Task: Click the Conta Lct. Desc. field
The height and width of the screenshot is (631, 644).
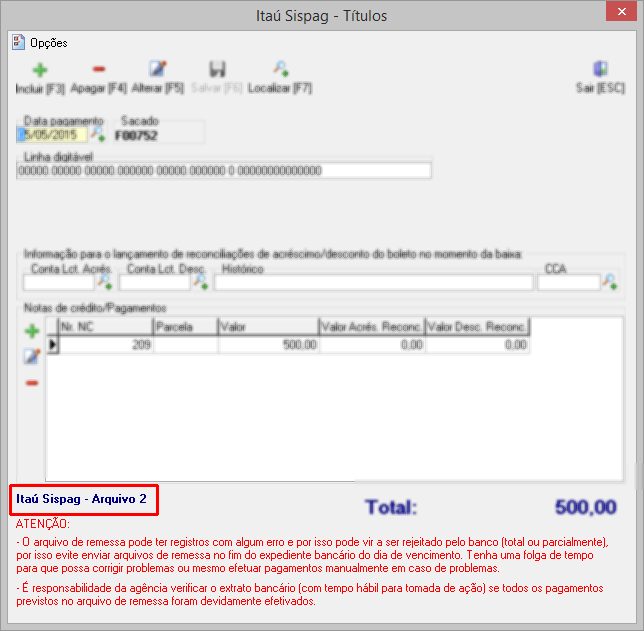Action: [x=155, y=283]
